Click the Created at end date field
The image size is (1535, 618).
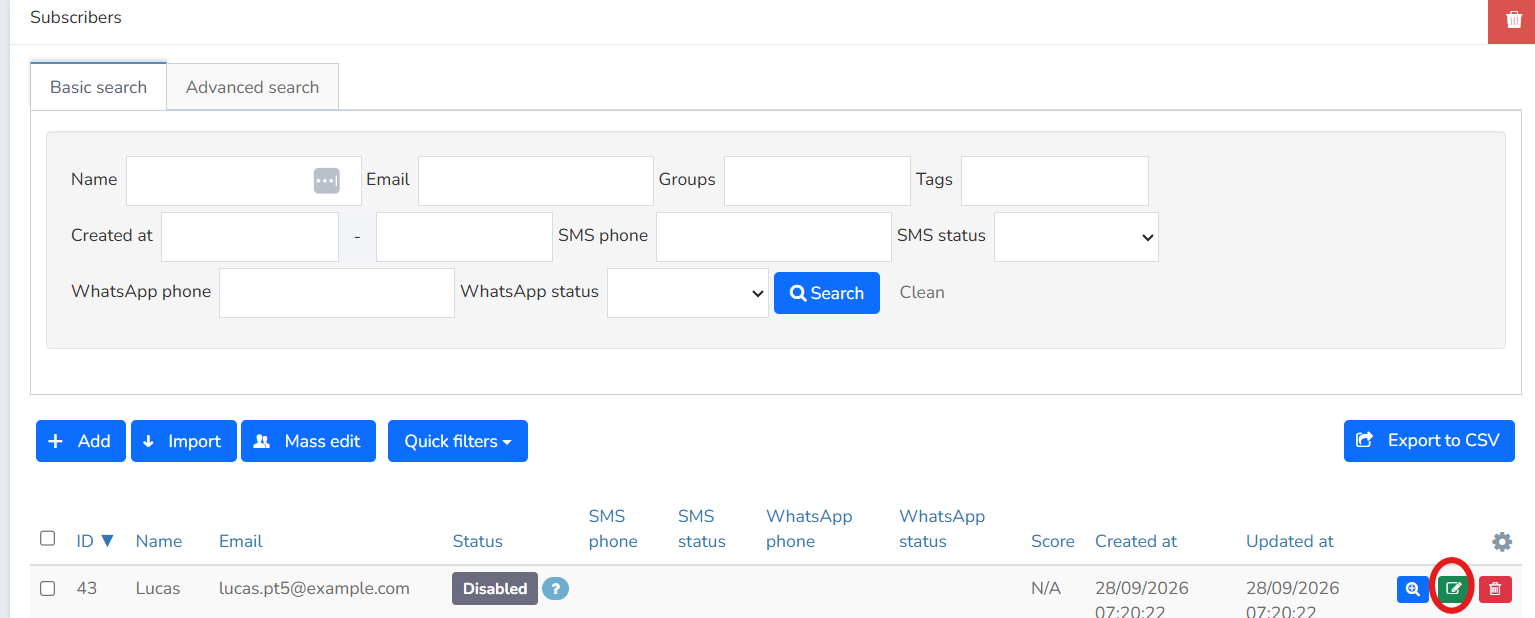tap(464, 236)
